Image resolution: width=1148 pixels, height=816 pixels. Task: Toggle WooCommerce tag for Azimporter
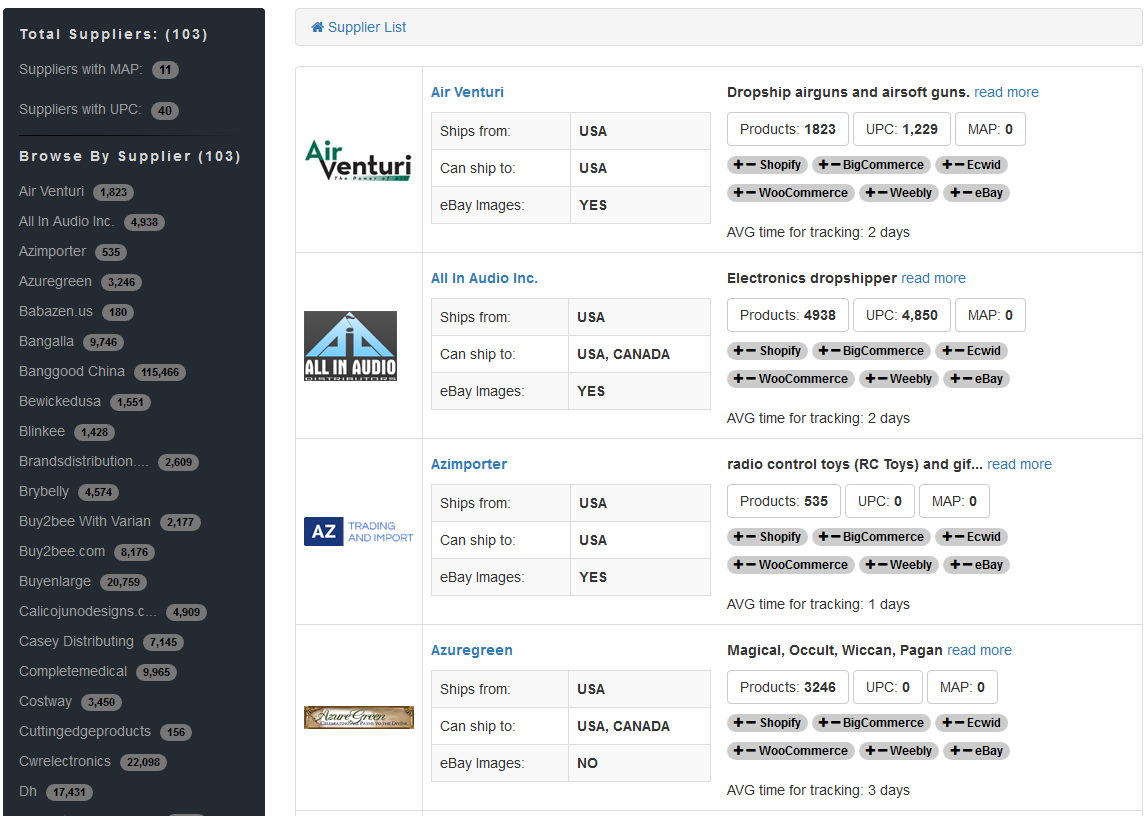tap(790, 565)
